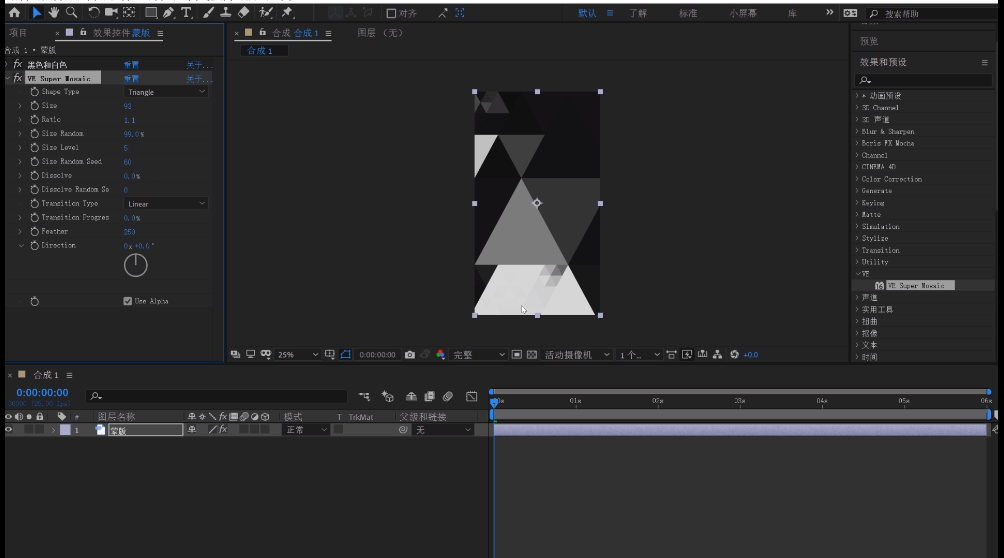This screenshot has width=1004, height=558.
Task: Click the Direction angle dial
Action: [x=135, y=266]
